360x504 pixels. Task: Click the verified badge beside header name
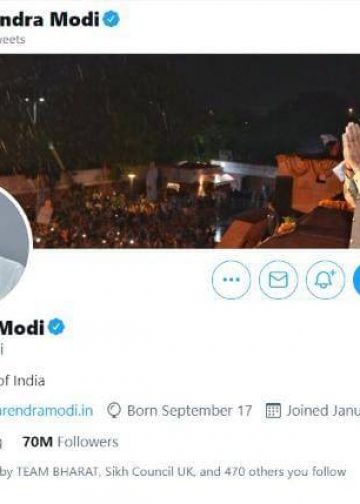pyautogui.click(x=111, y=19)
